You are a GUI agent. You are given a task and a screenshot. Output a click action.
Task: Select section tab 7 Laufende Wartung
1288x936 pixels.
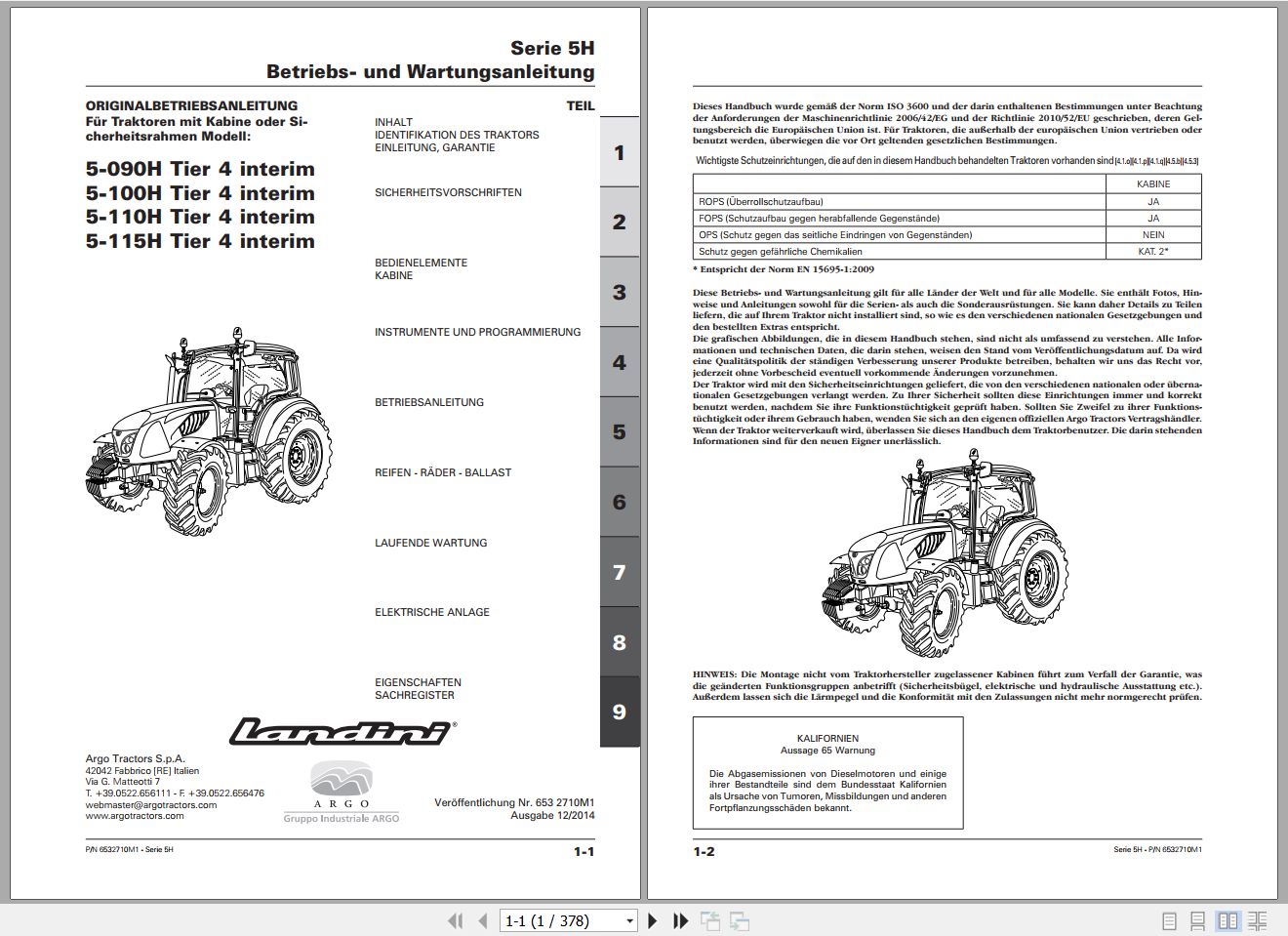click(x=619, y=572)
